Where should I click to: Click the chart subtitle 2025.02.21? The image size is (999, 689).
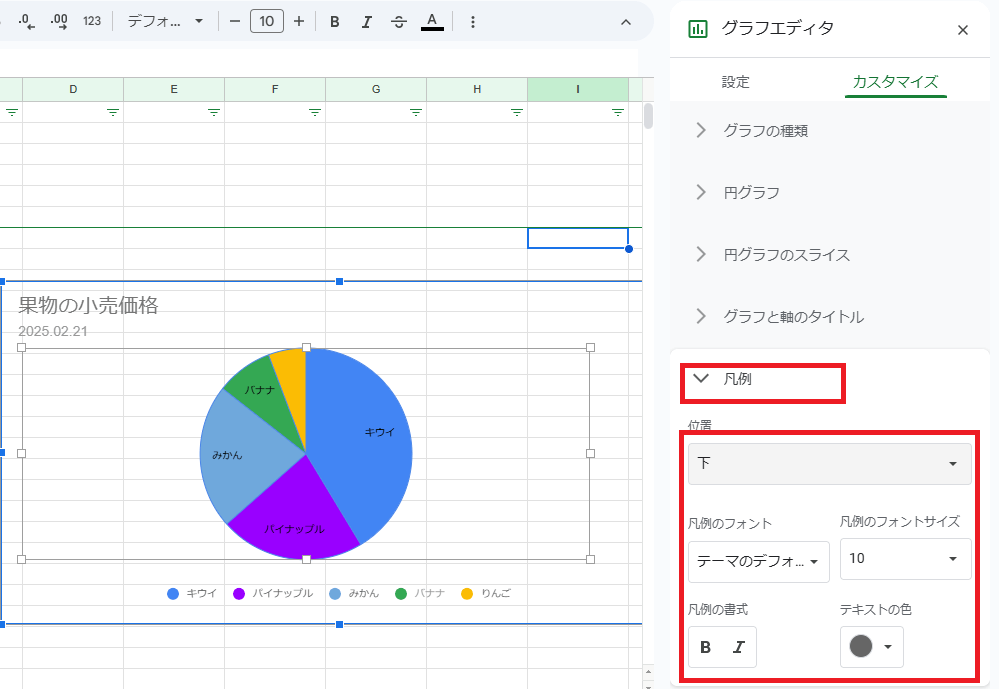point(52,331)
